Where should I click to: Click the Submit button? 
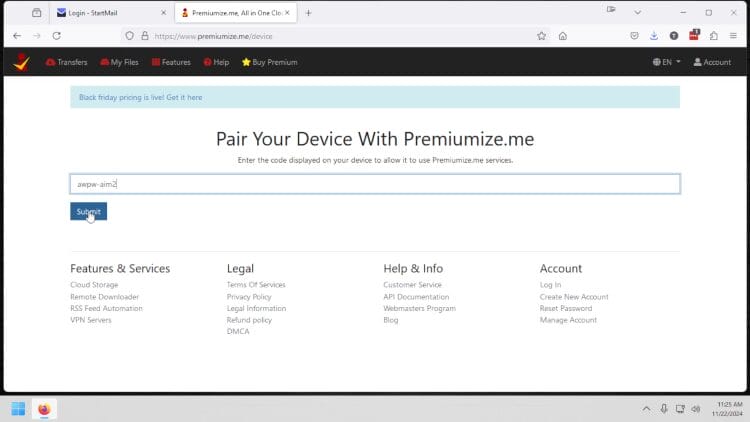(x=88, y=211)
